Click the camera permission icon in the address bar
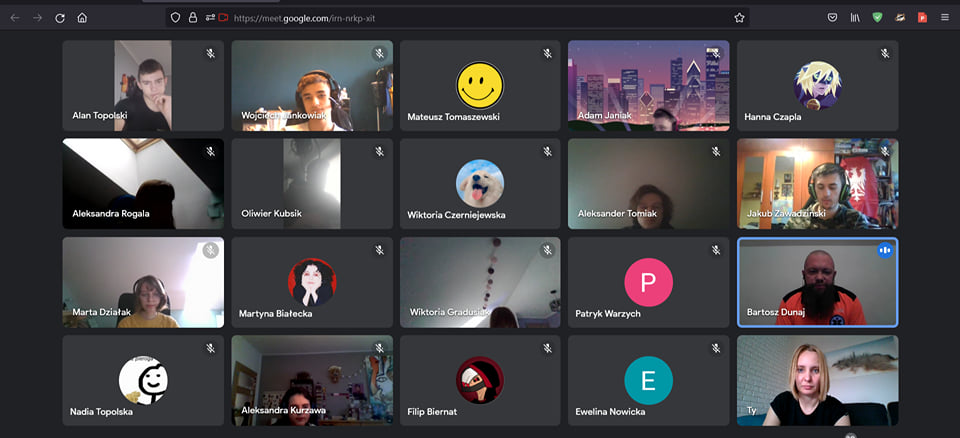 (223, 17)
